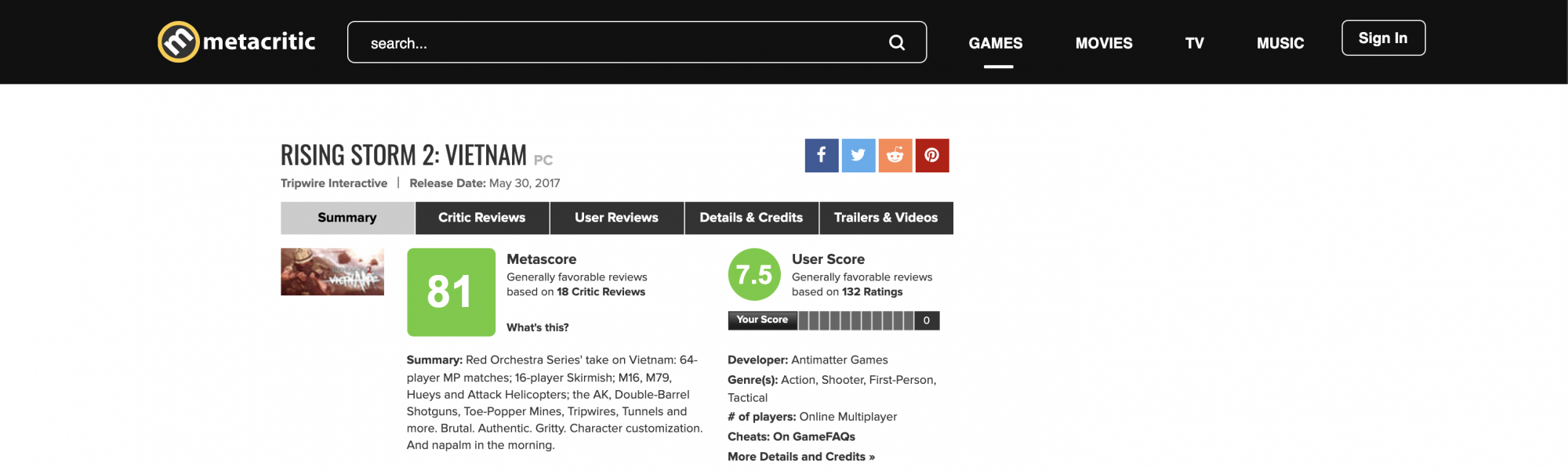The height and width of the screenshot is (470, 1568).
Task: Share on Pinterest icon
Action: click(x=932, y=155)
